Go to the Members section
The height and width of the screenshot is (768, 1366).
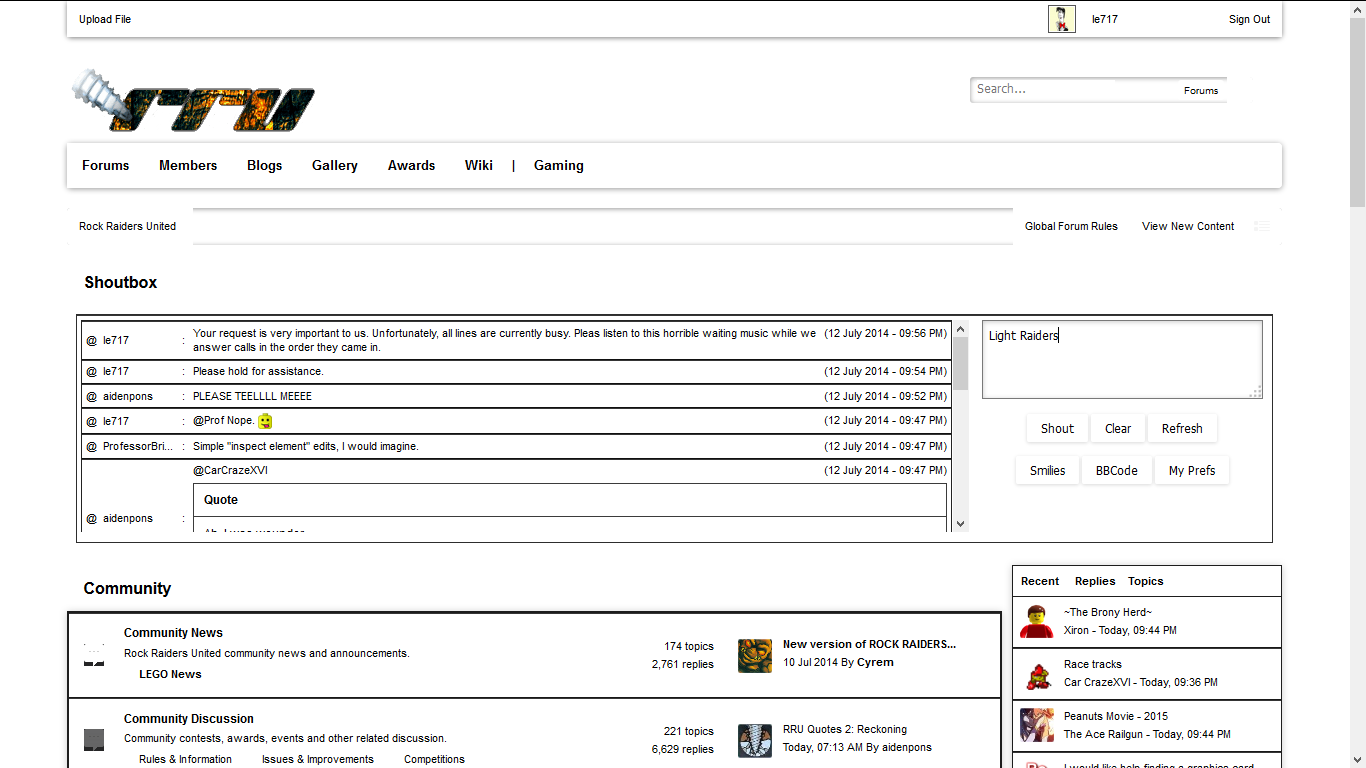click(x=188, y=166)
